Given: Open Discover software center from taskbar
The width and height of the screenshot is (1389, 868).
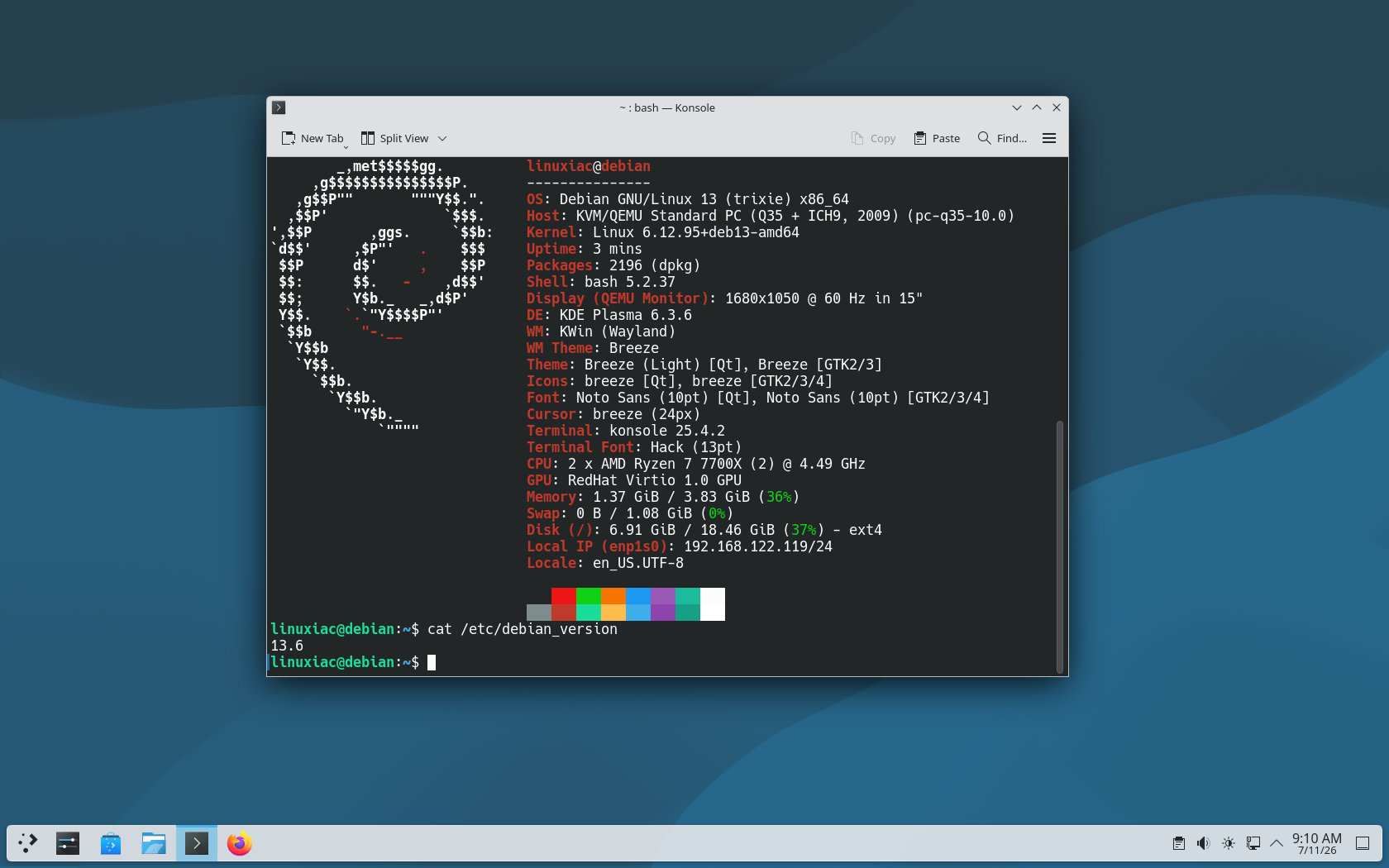Looking at the screenshot, I should [111, 843].
